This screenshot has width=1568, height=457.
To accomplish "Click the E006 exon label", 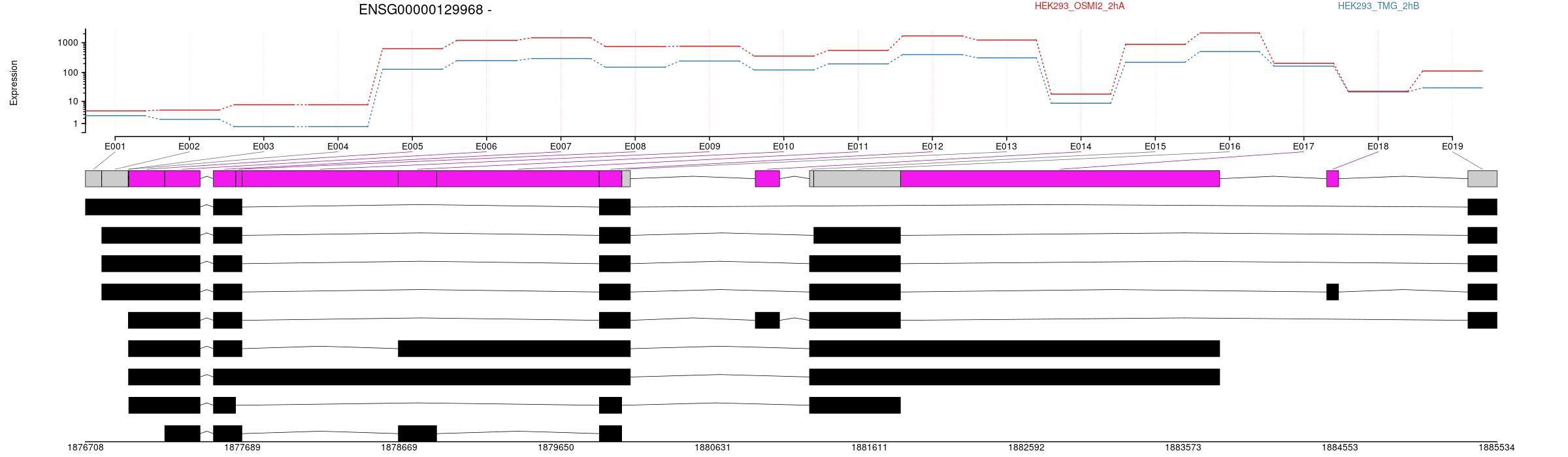I will 486,147.
